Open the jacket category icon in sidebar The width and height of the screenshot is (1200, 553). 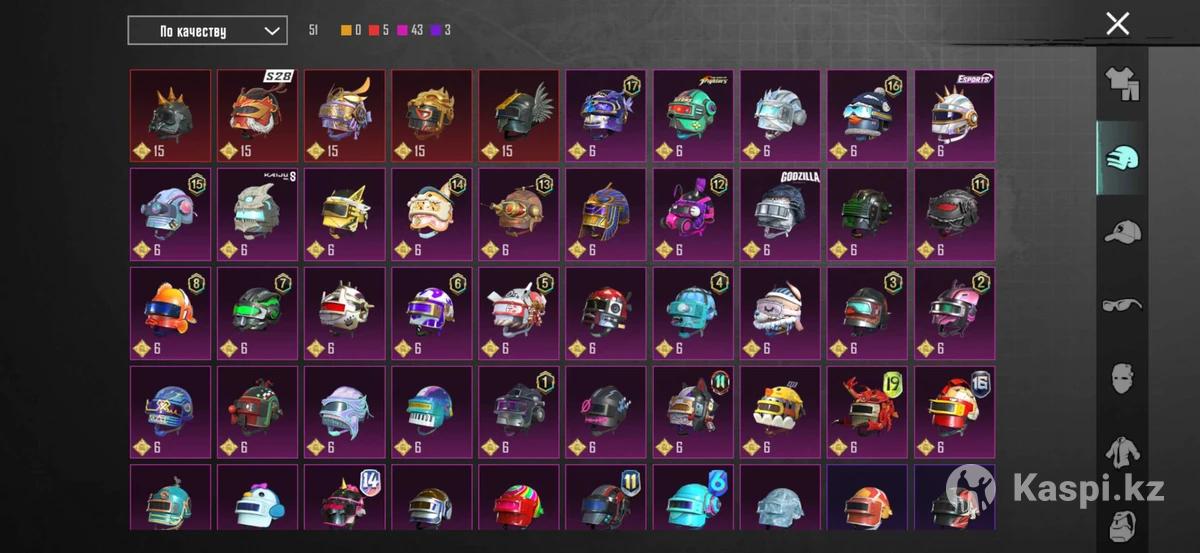(1122, 452)
